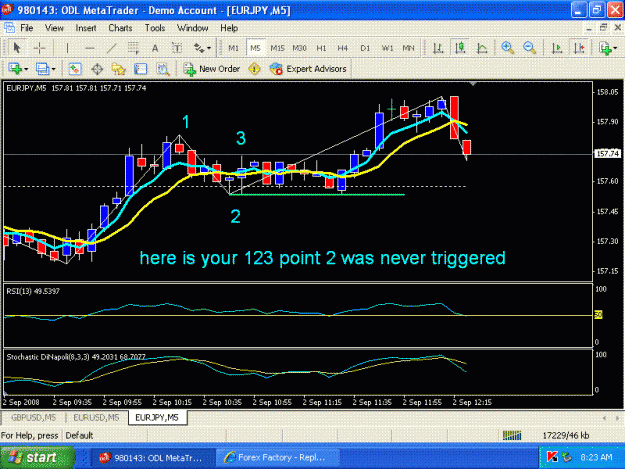625x469 pixels.
Task: Expand the indicators dropdown arrow
Action: [x=616, y=48]
